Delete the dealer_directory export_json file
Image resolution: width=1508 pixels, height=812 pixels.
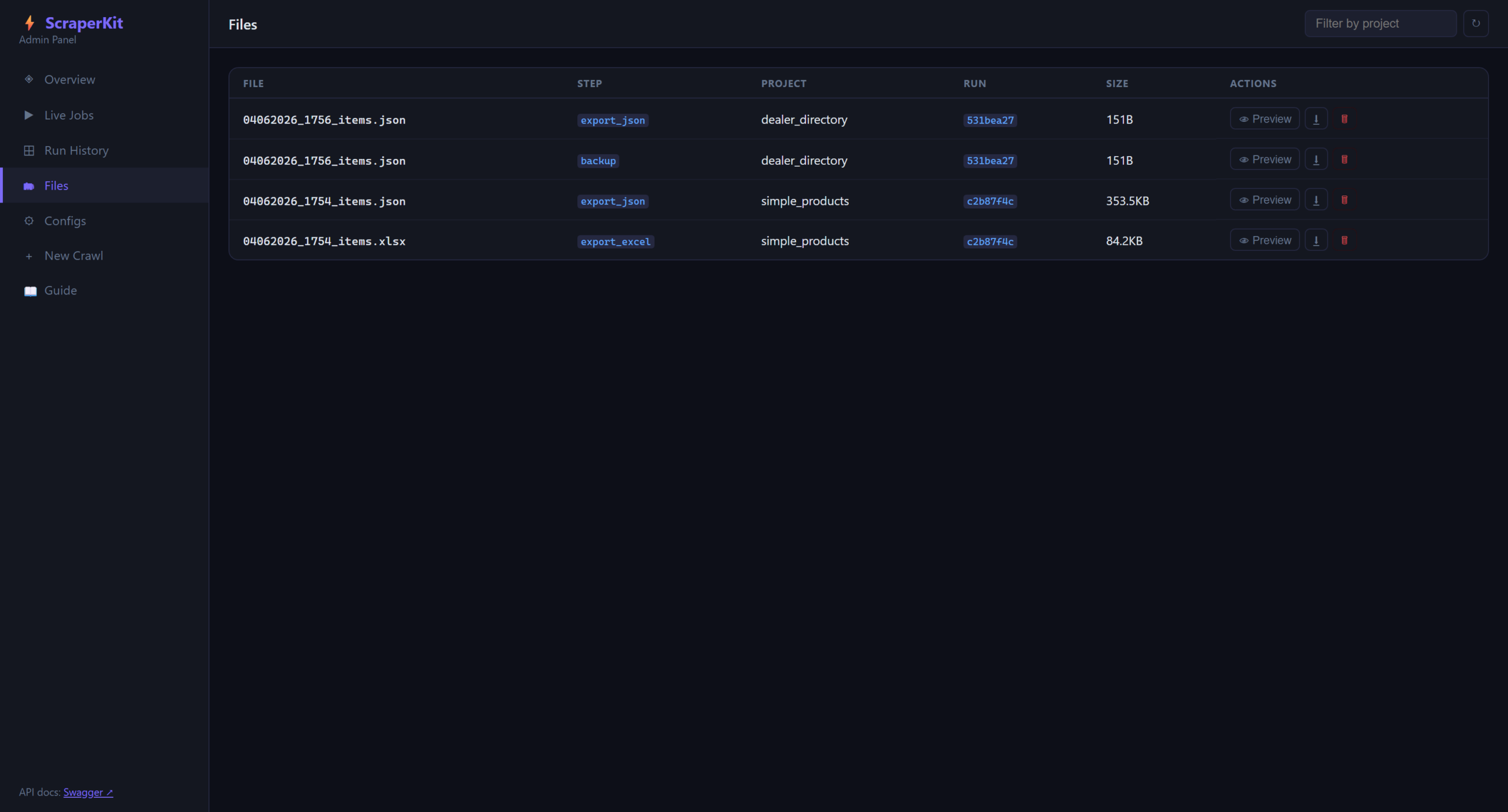click(x=1344, y=119)
